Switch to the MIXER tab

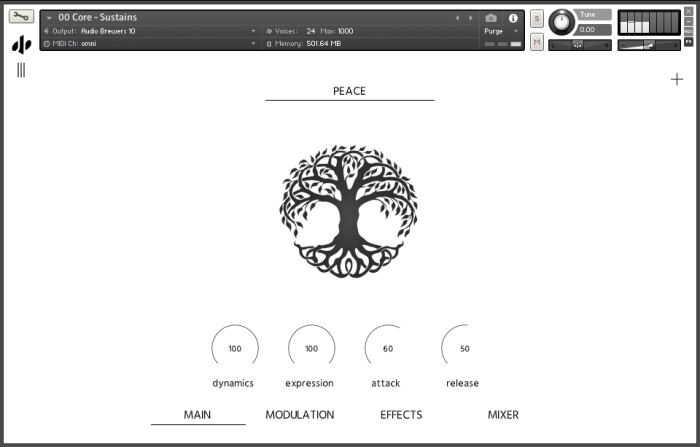(x=503, y=415)
